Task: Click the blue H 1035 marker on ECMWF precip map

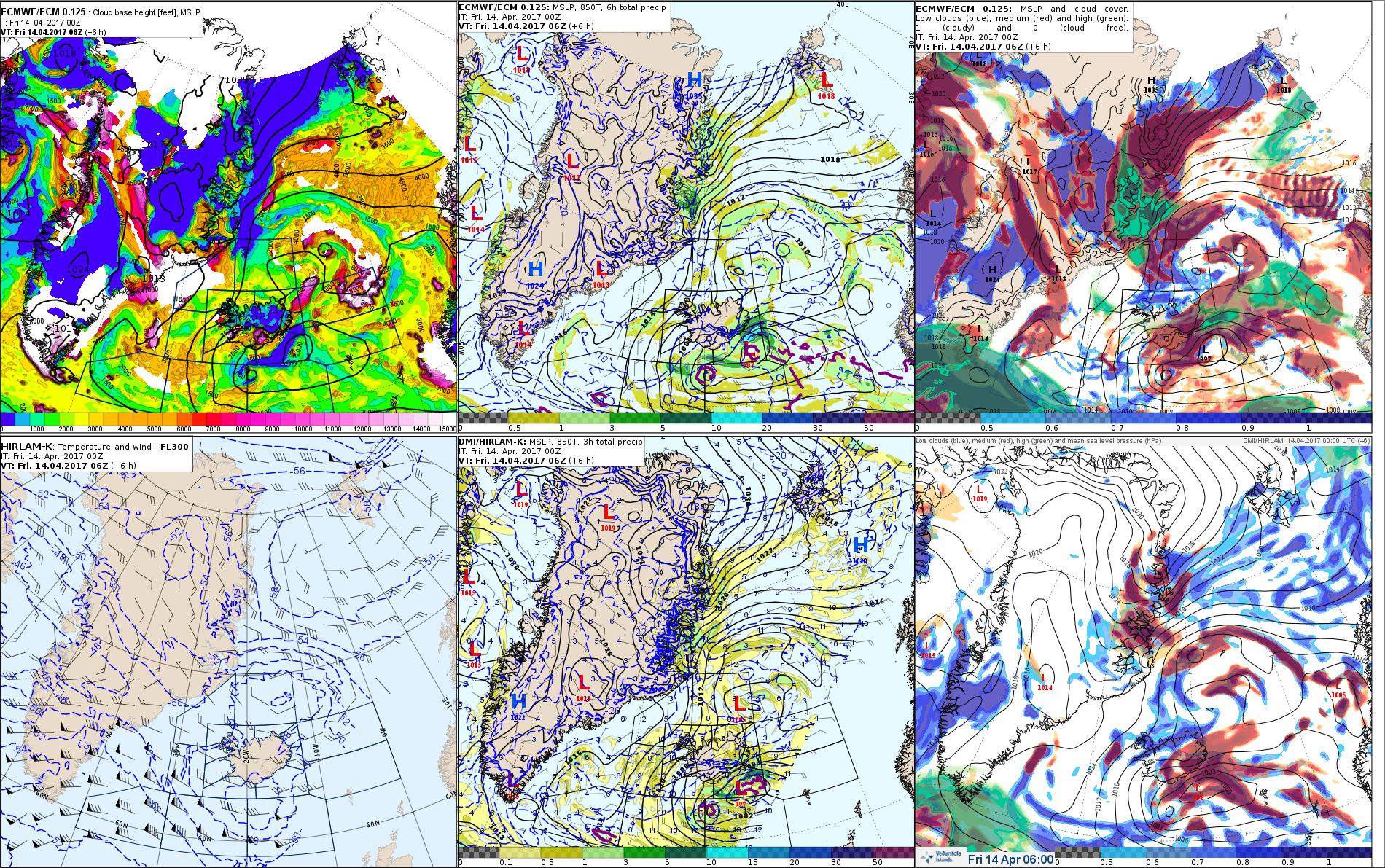Action: 695,84
